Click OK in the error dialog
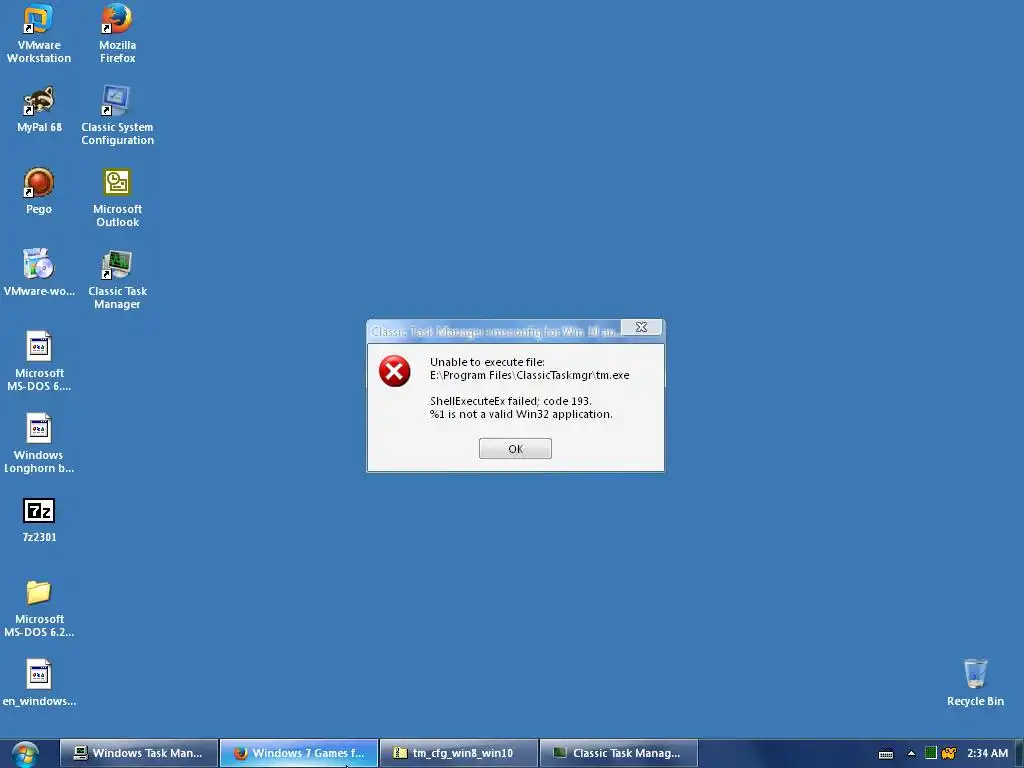 pyautogui.click(x=515, y=449)
